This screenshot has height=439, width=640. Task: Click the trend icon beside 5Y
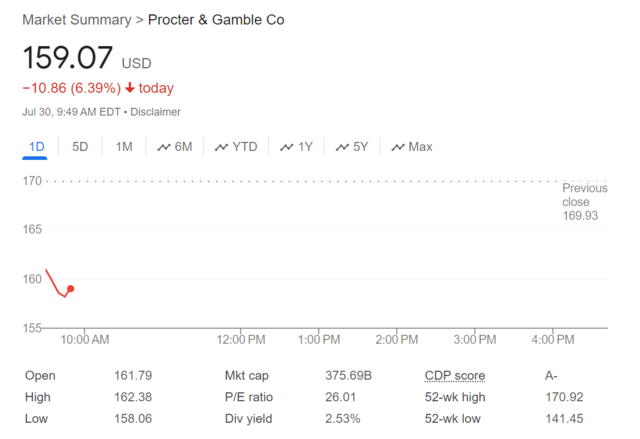pyautogui.click(x=342, y=147)
